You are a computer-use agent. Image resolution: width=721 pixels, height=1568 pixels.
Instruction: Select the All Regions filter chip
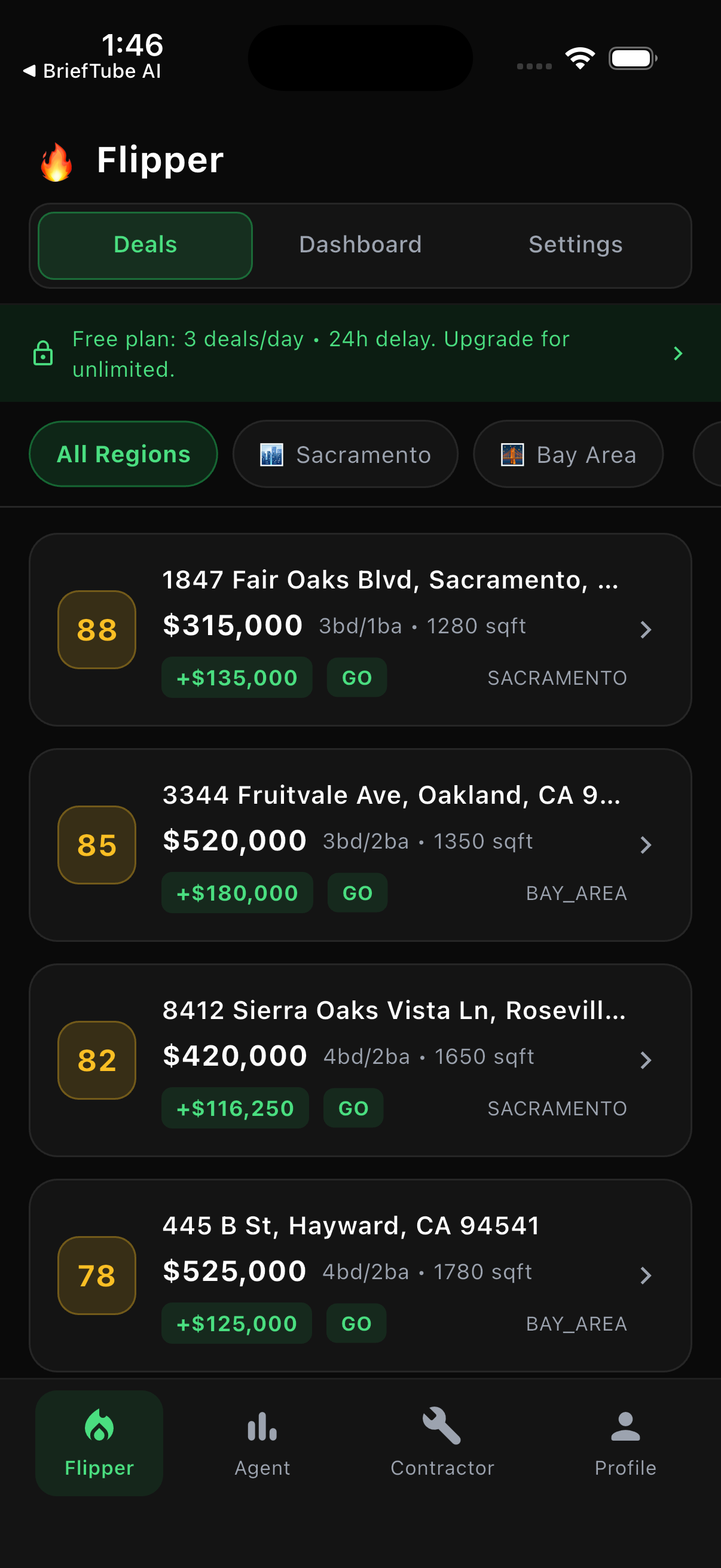[x=124, y=454]
